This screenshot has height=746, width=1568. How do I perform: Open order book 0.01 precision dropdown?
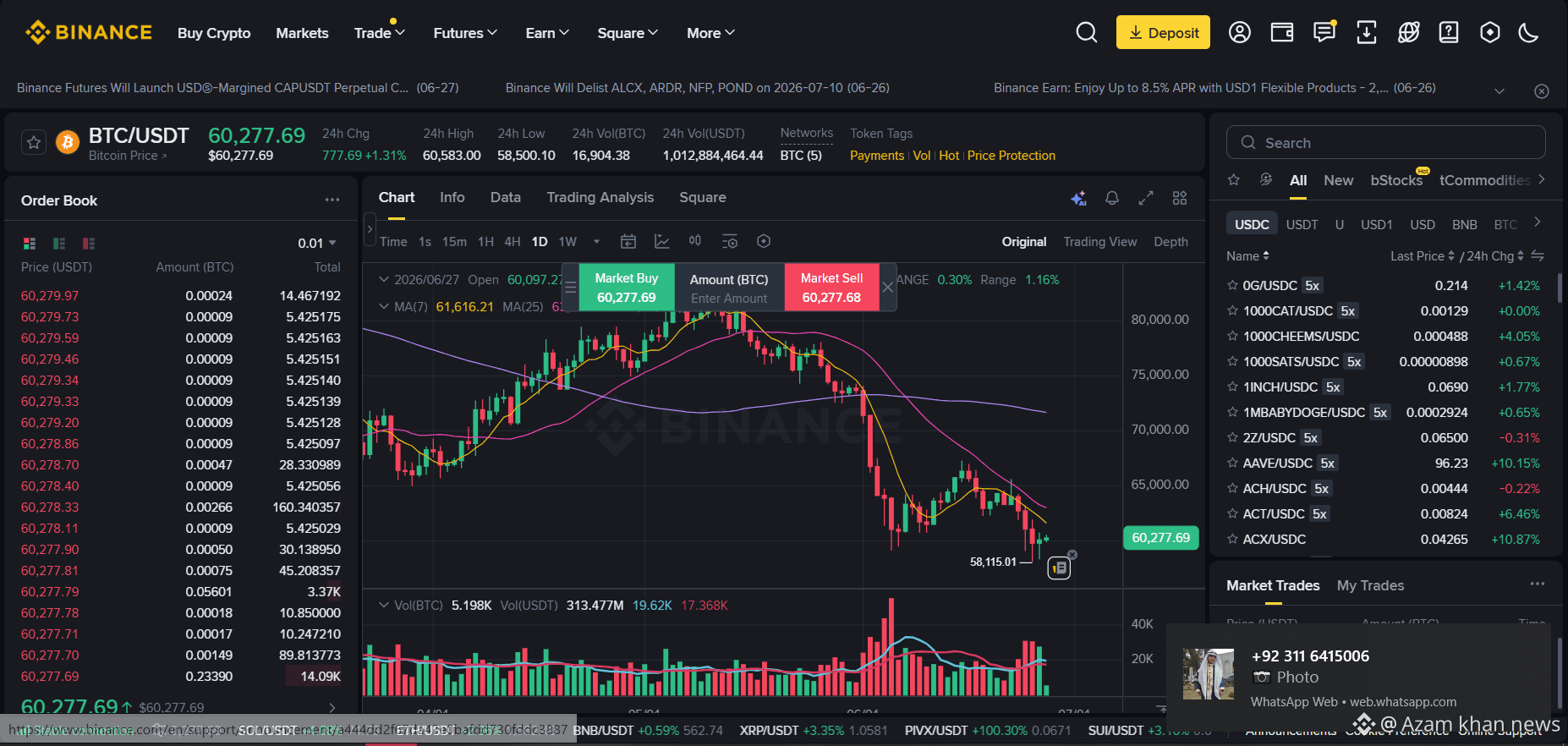click(x=317, y=244)
